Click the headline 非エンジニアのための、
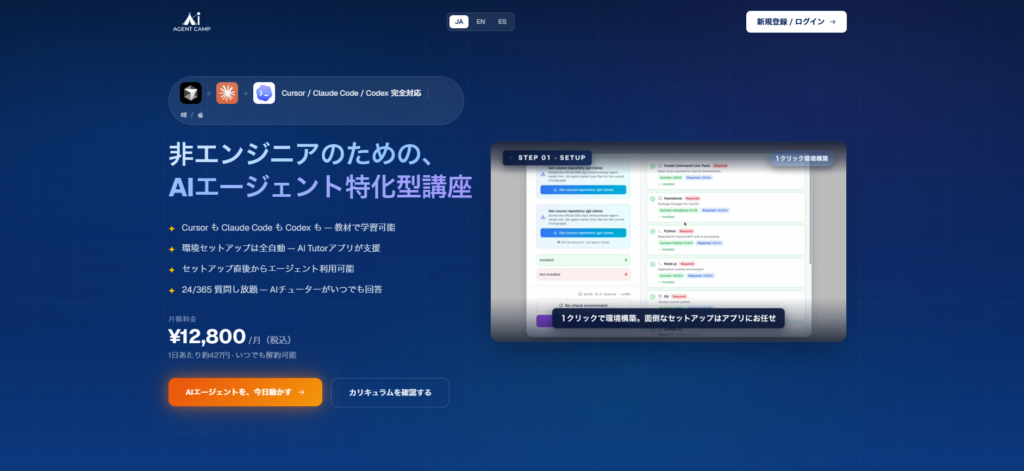This screenshot has height=471, width=1024. (x=300, y=155)
